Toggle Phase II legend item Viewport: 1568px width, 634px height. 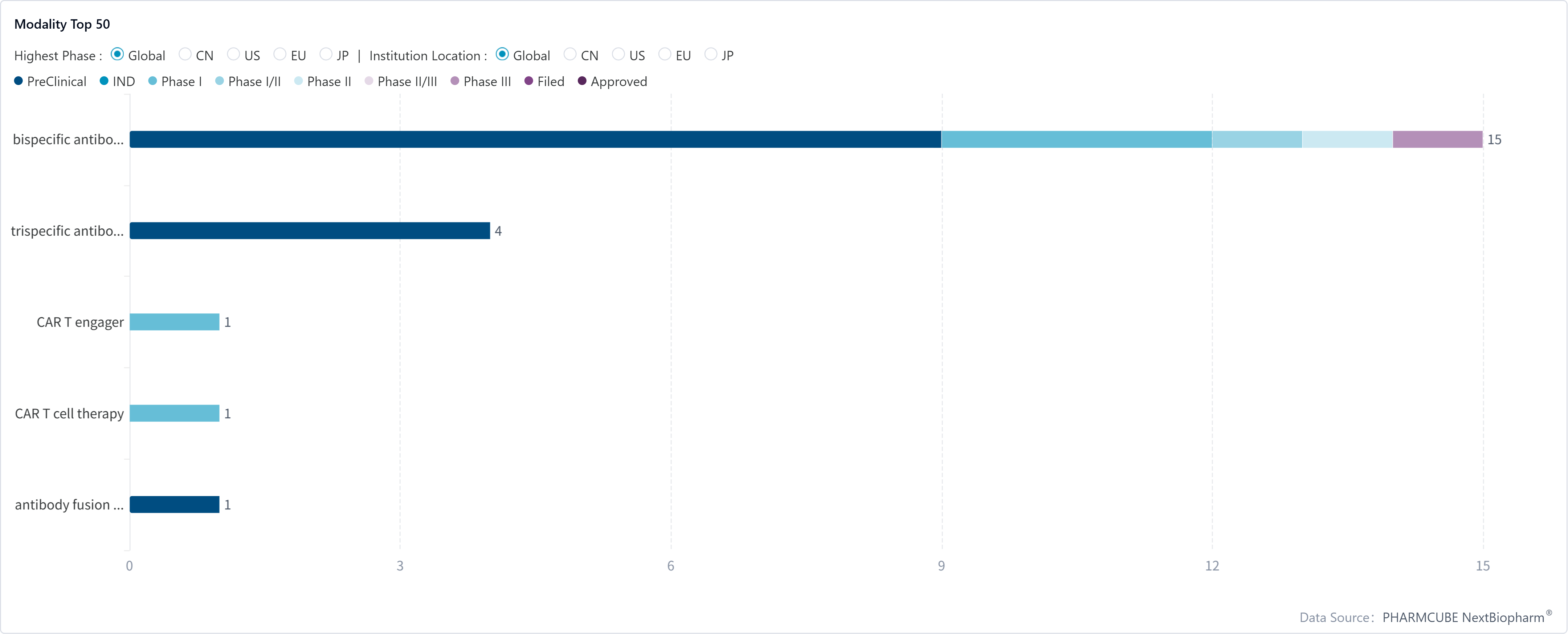point(299,81)
